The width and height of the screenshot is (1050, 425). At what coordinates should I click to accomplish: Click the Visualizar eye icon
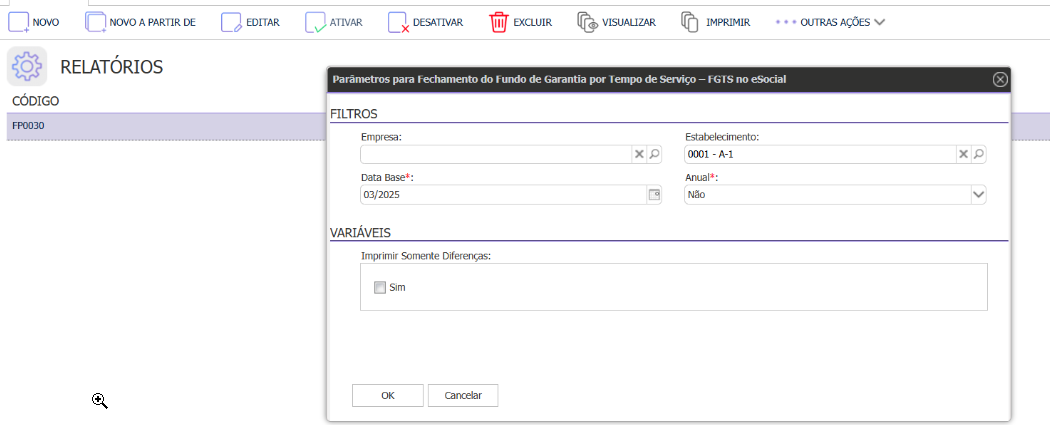click(x=588, y=22)
